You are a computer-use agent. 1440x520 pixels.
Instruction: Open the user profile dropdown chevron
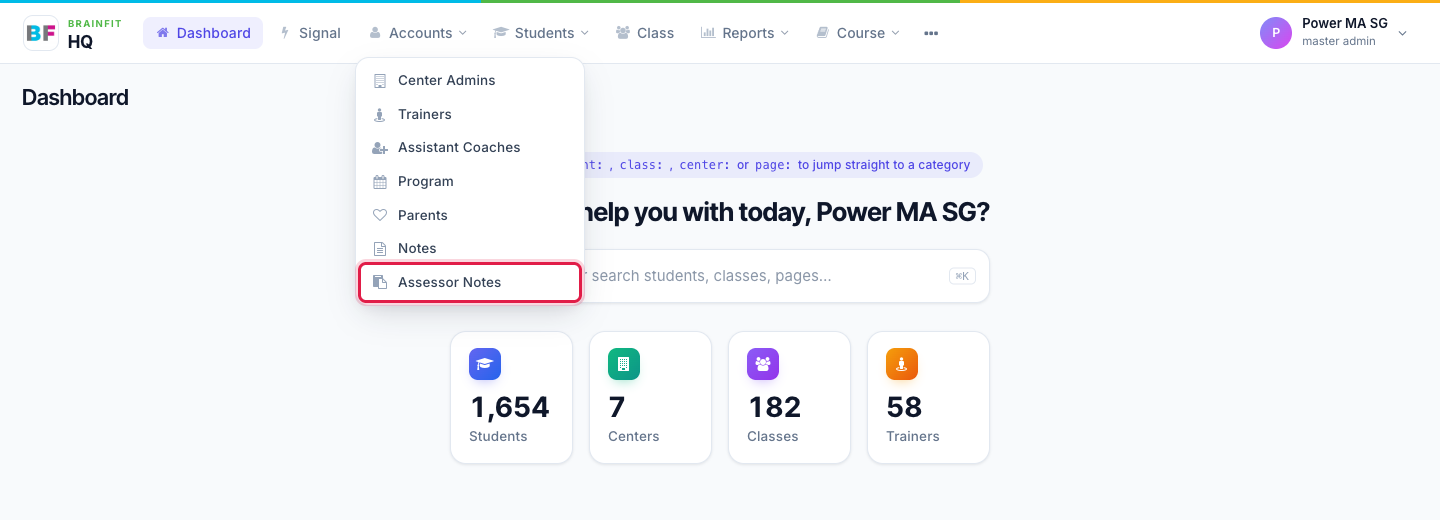point(1402,33)
